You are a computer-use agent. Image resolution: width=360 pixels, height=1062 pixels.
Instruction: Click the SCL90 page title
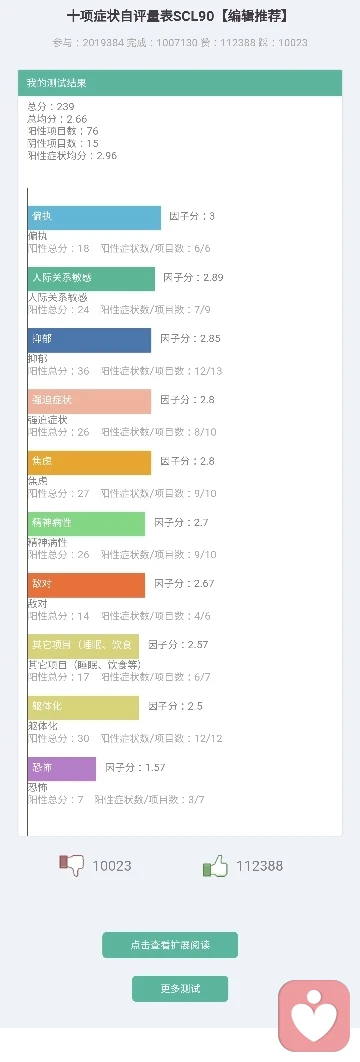[180, 16]
